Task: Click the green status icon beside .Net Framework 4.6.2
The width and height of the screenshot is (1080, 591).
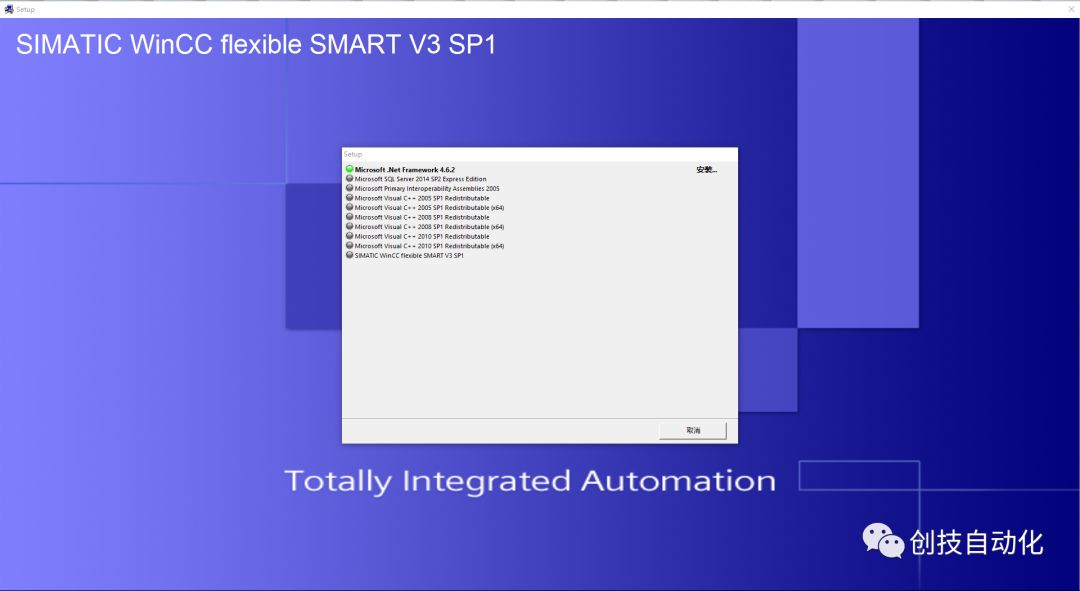Action: pos(349,169)
